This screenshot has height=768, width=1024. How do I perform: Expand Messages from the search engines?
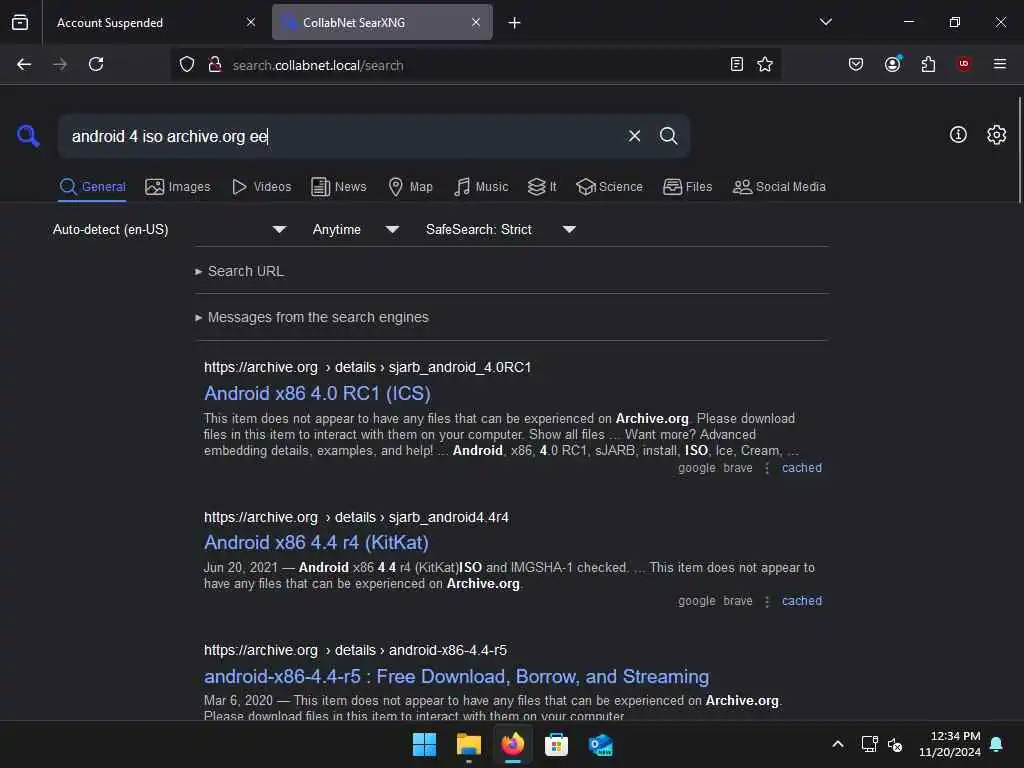pyautogui.click(x=312, y=317)
